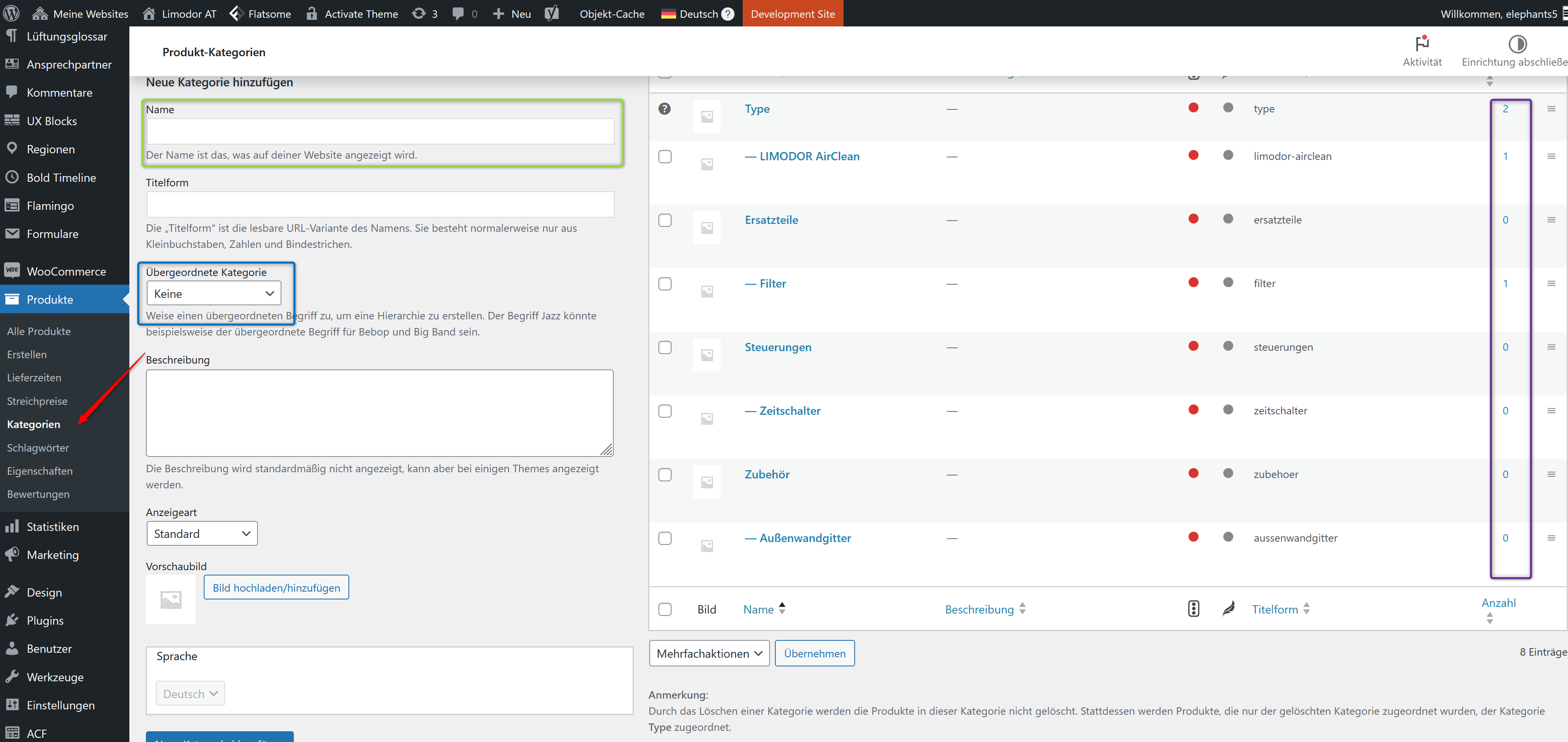The image size is (1568, 742).
Task: Open Marketing from sidebar
Action: [x=52, y=554]
